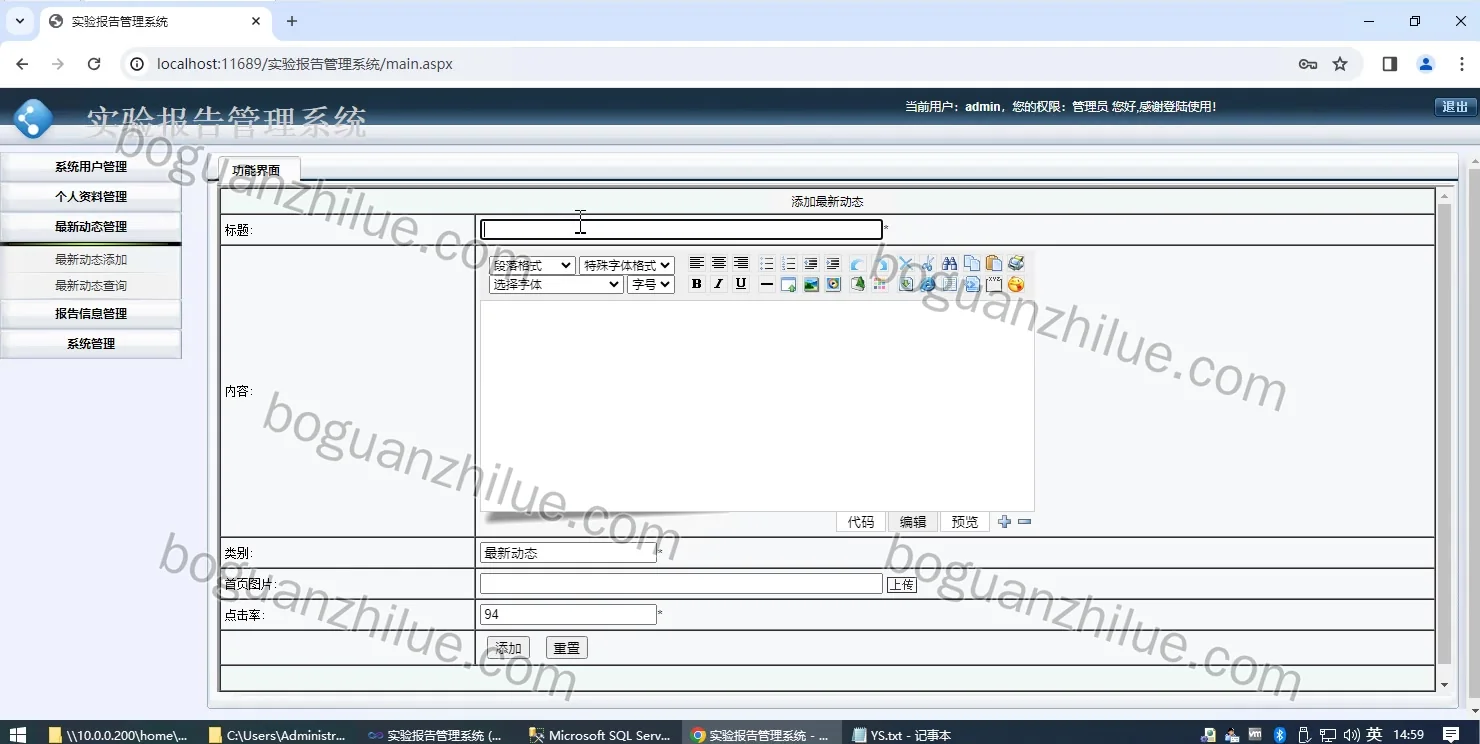Switch editor to 代码 mode
The height and width of the screenshot is (744, 1480).
tap(861, 522)
